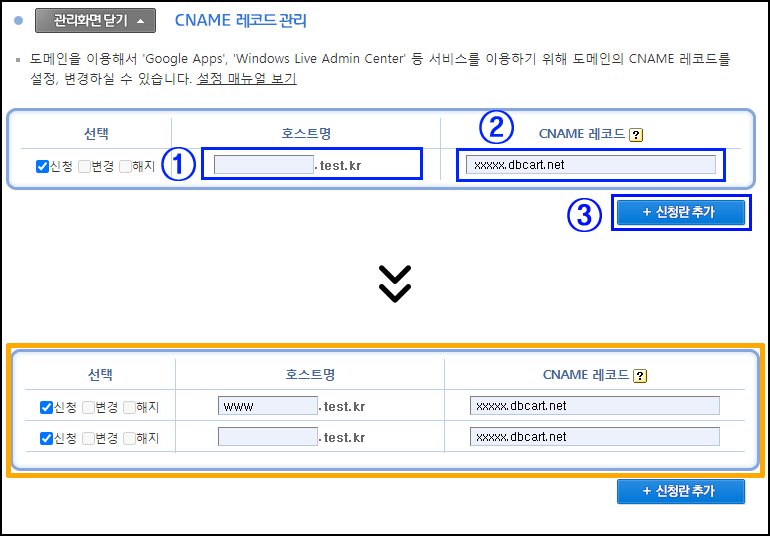Image resolution: width=770 pixels, height=536 pixels.
Task: Click the circled number 3 marker
Action: click(x=584, y=214)
